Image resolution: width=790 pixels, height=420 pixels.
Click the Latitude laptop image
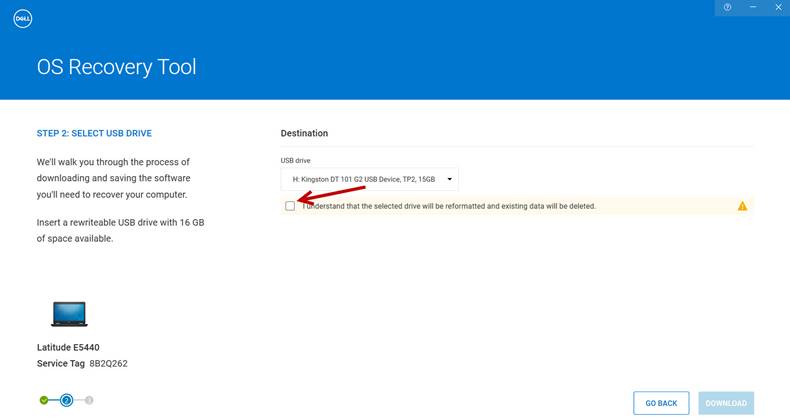pyautogui.click(x=69, y=314)
